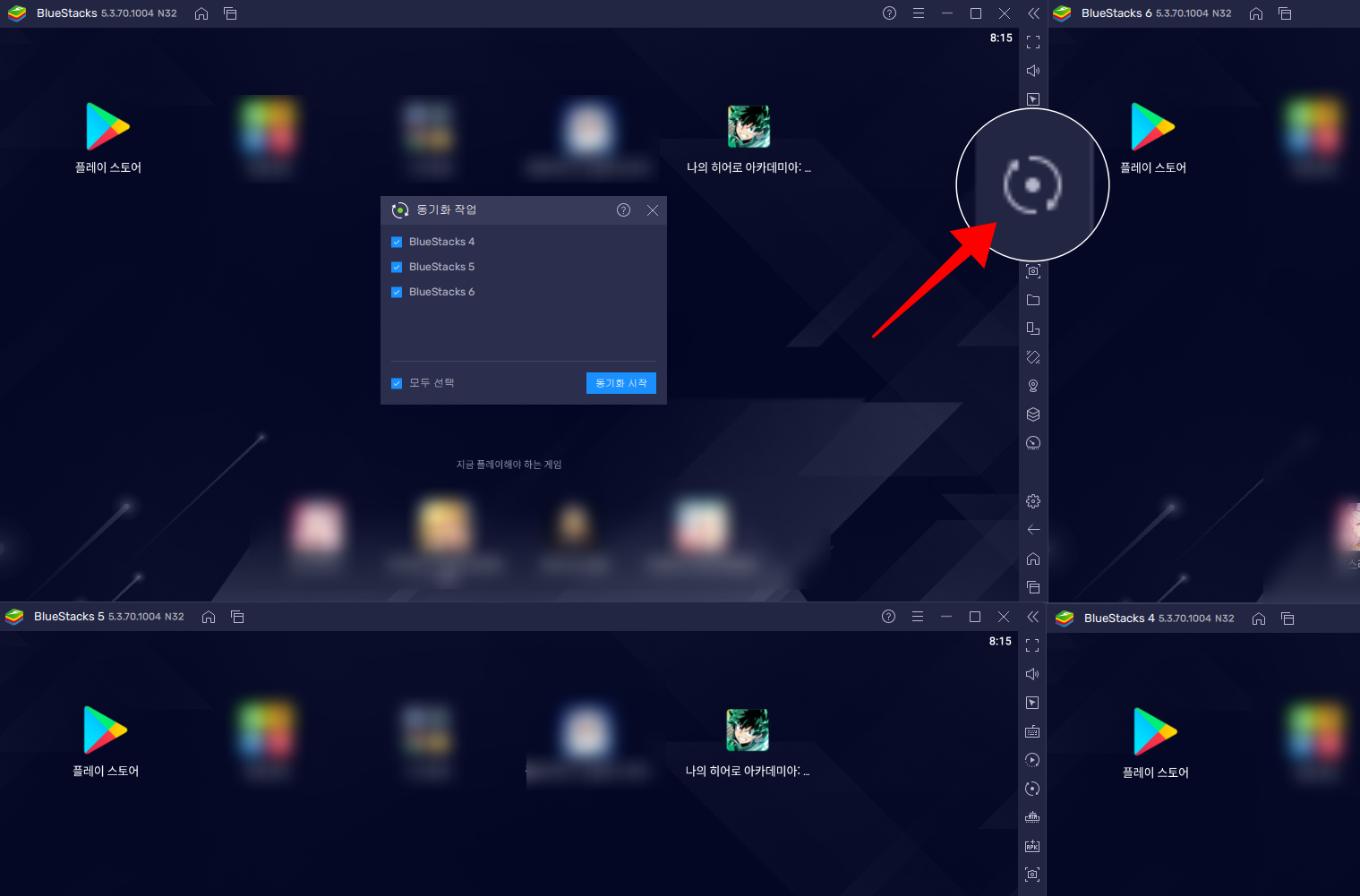Show recent apps from top-left sidebar bottom
This screenshot has height=896, width=1360.
coord(1033,587)
